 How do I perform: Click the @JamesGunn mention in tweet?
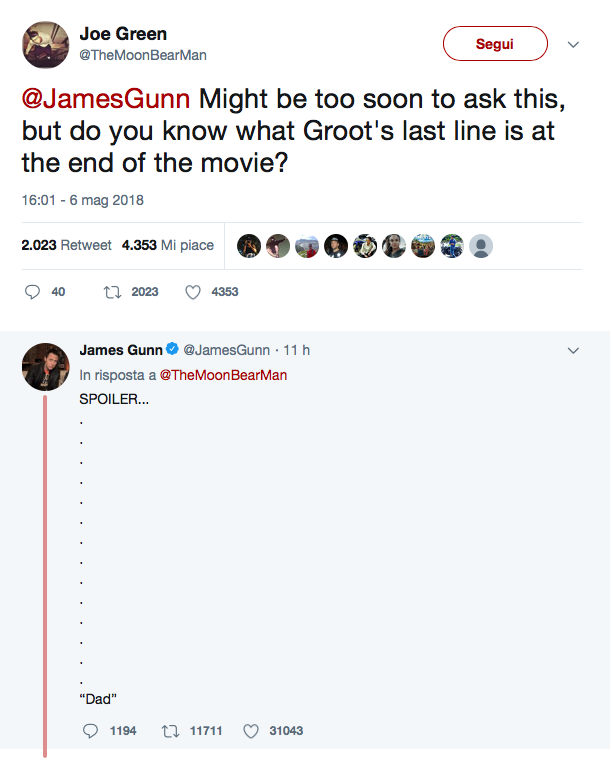coord(107,102)
